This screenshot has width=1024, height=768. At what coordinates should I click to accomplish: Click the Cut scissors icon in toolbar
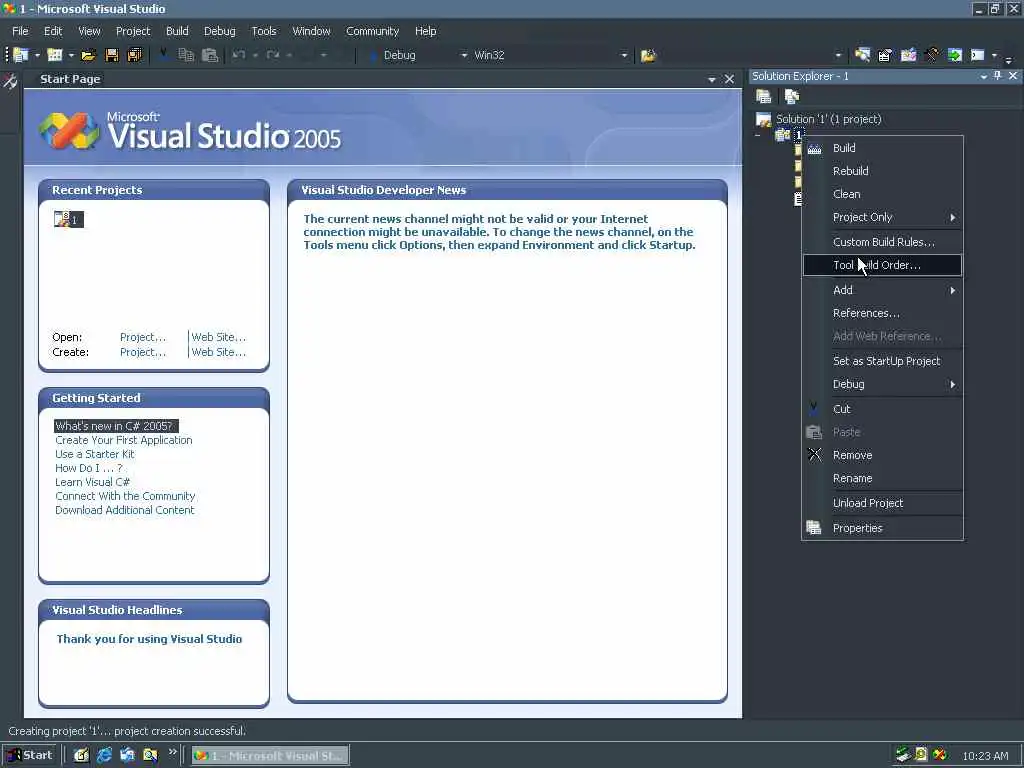tap(163, 56)
